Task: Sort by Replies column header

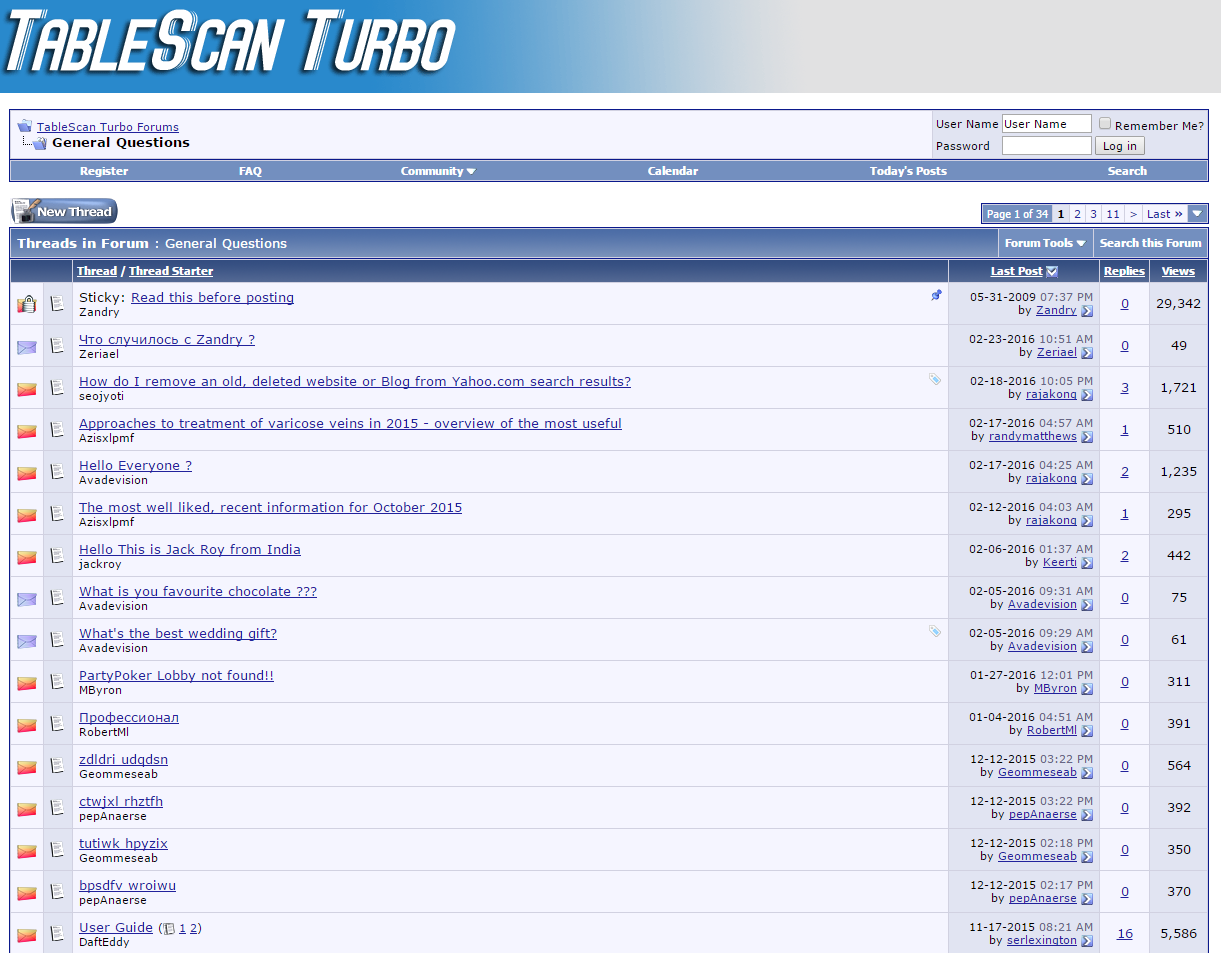Action: [x=1124, y=271]
